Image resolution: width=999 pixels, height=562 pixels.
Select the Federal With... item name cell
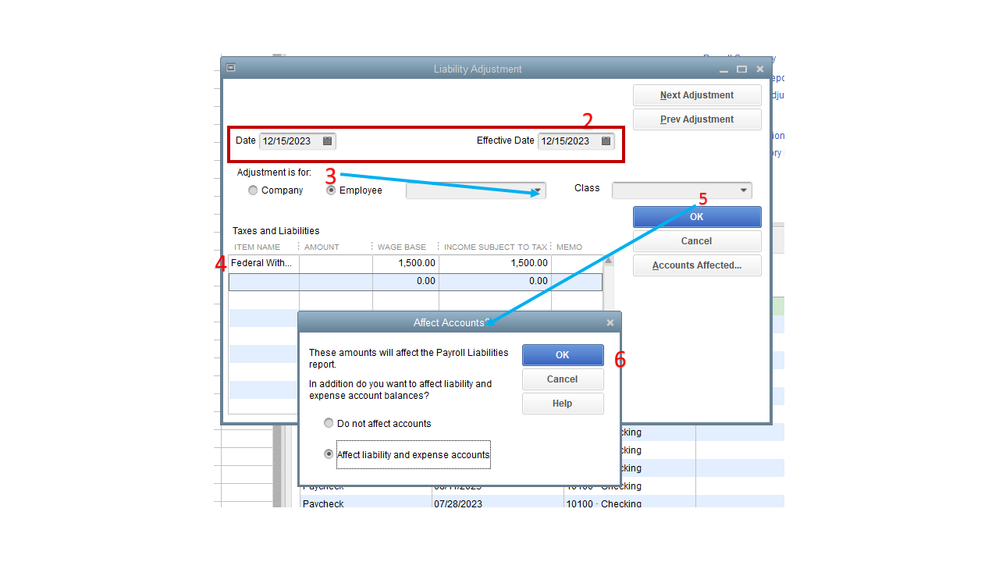tap(264, 263)
